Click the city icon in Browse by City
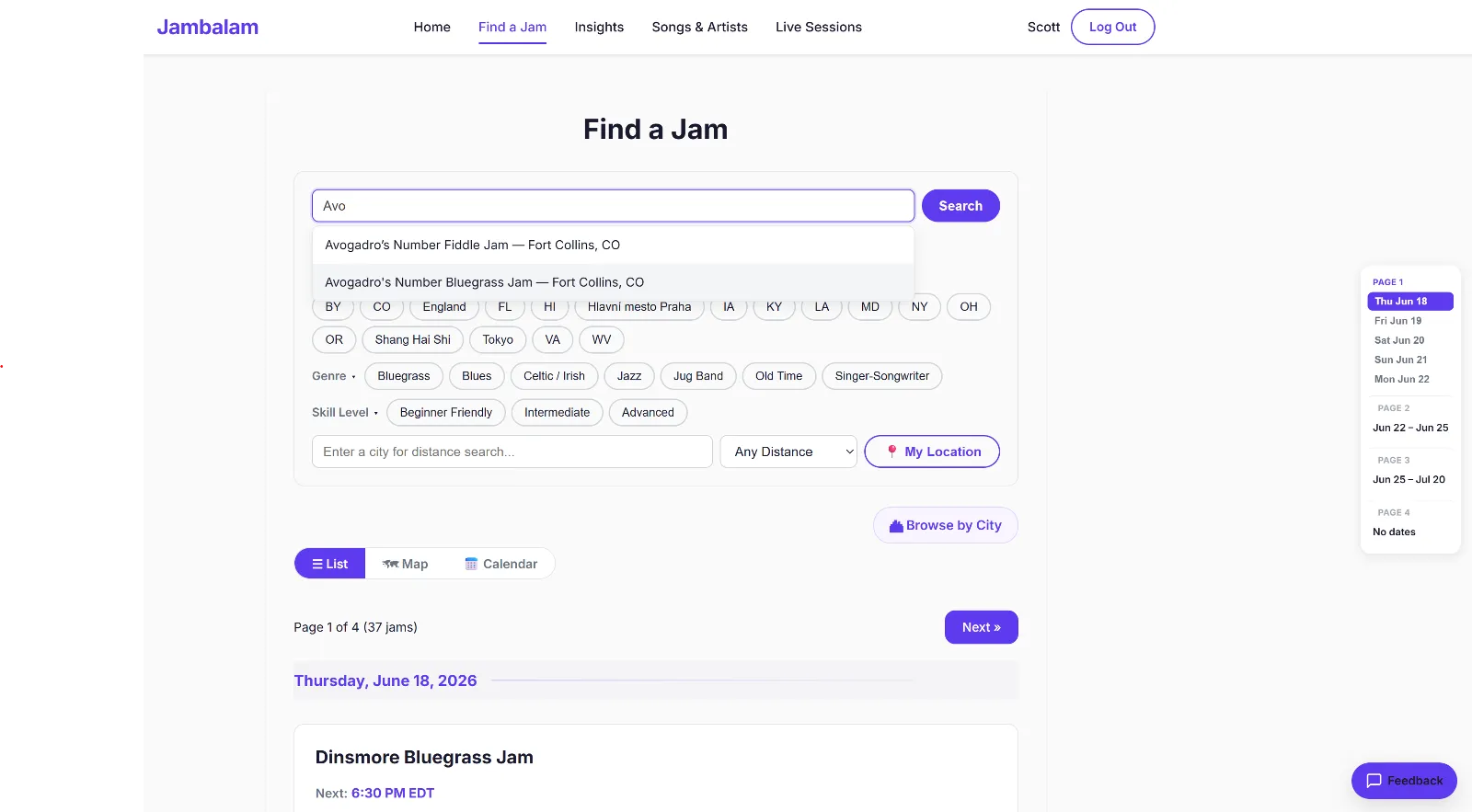The width and height of the screenshot is (1472, 812). pos(896,526)
